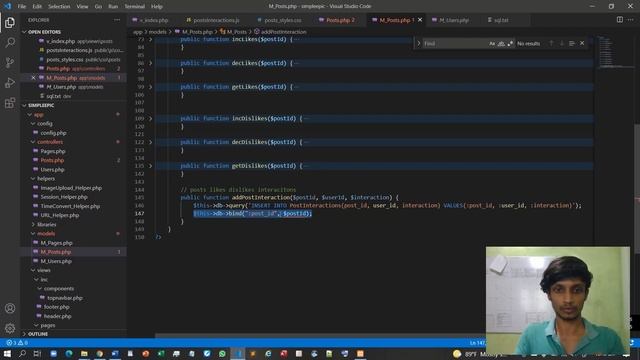Toggle Match Case in Find widget
The height and width of the screenshot is (360, 640).
click(492, 43)
